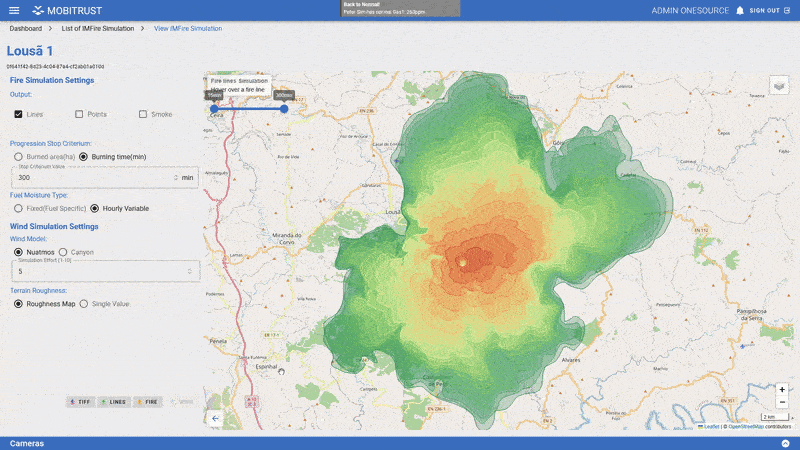Click the TIFF download button
800x450 pixels.
tap(81, 401)
